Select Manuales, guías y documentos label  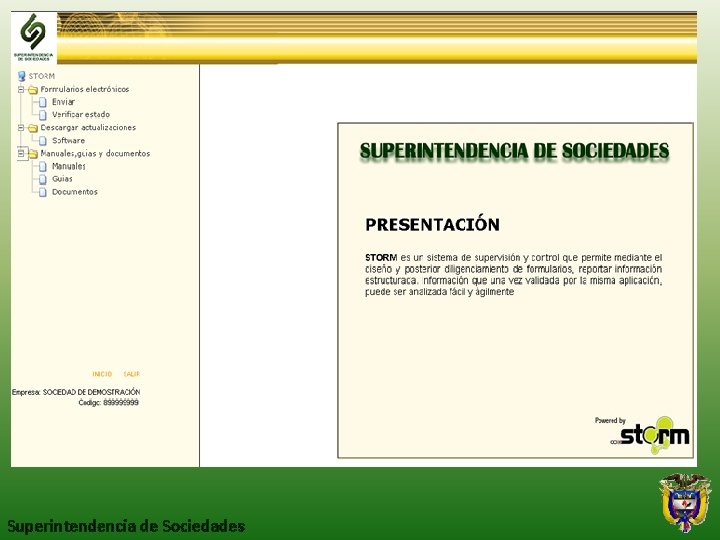95,153
